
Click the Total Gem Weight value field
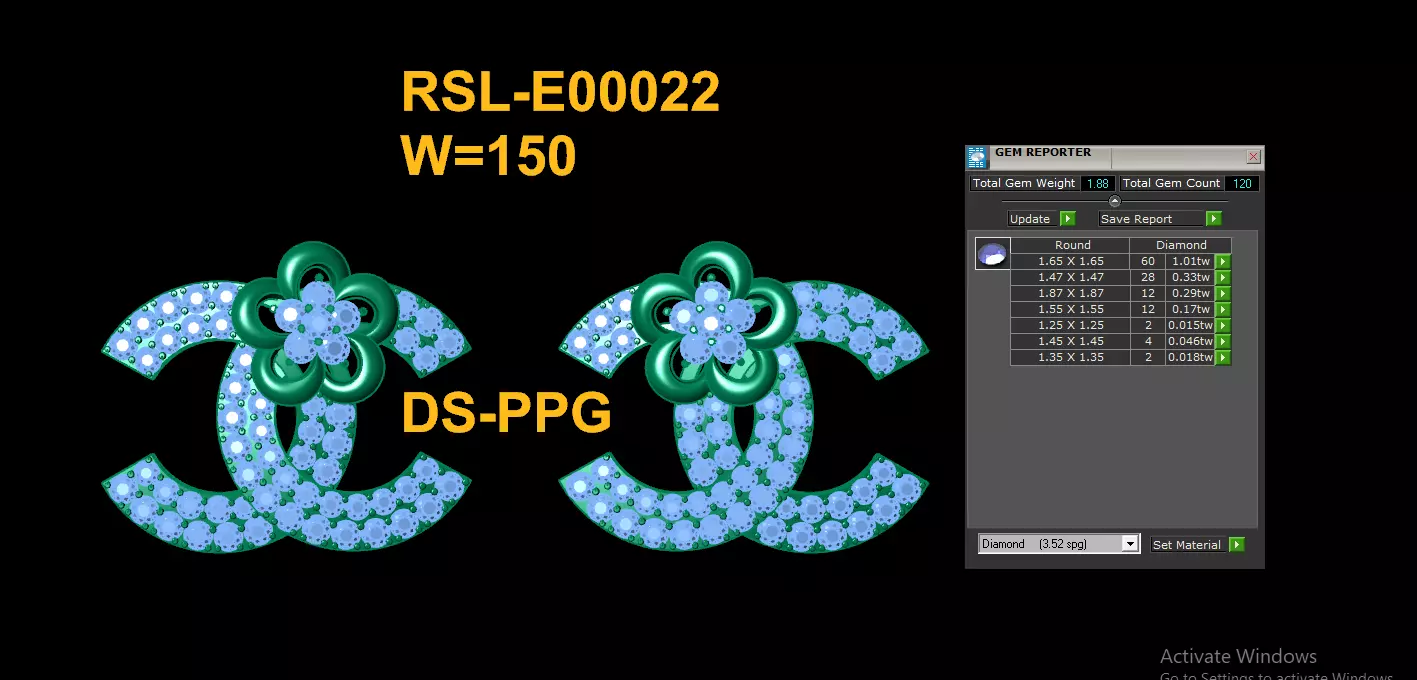point(1098,184)
